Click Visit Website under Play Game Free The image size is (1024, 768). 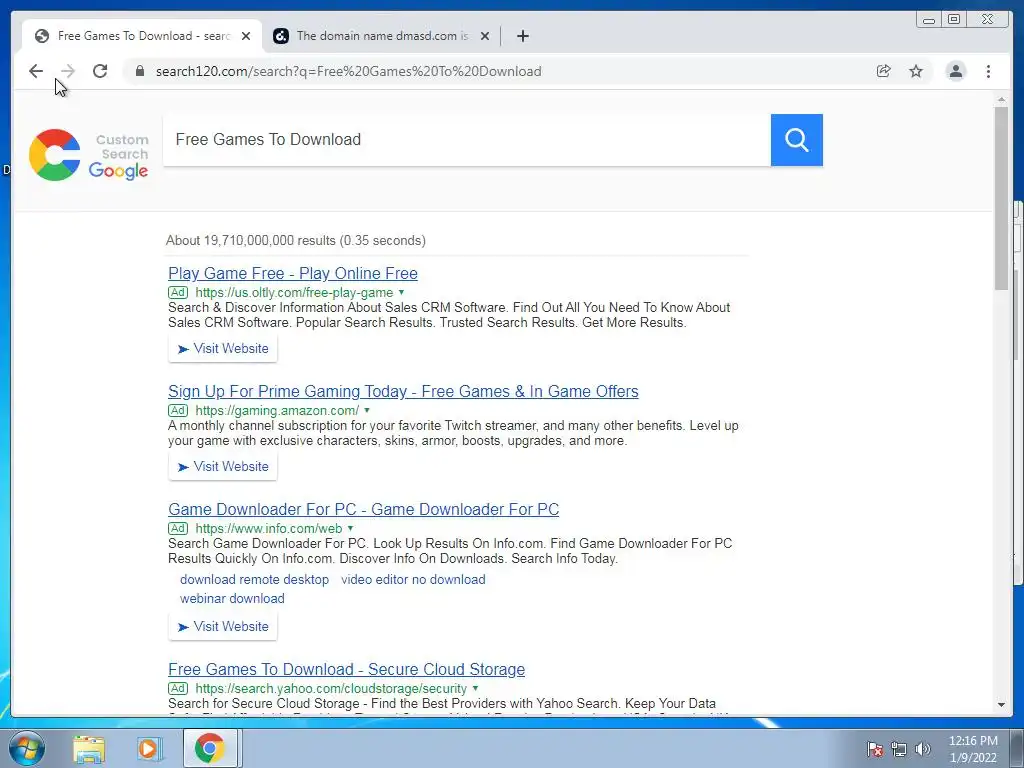pyautogui.click(x=223, y=348)
